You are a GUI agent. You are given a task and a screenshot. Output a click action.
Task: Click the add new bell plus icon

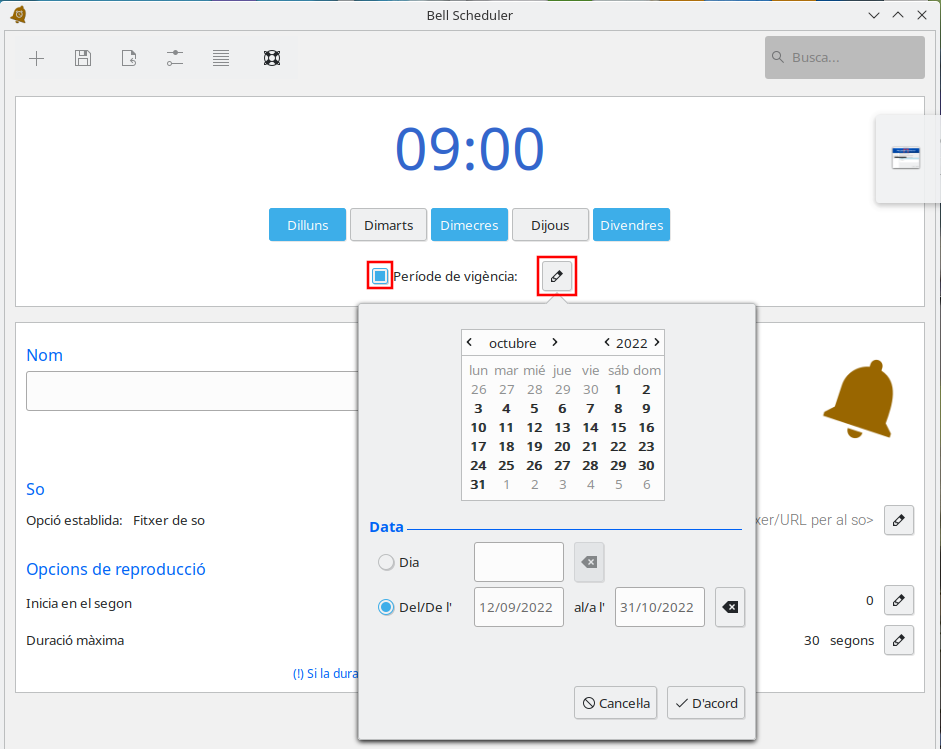[37, 58]
